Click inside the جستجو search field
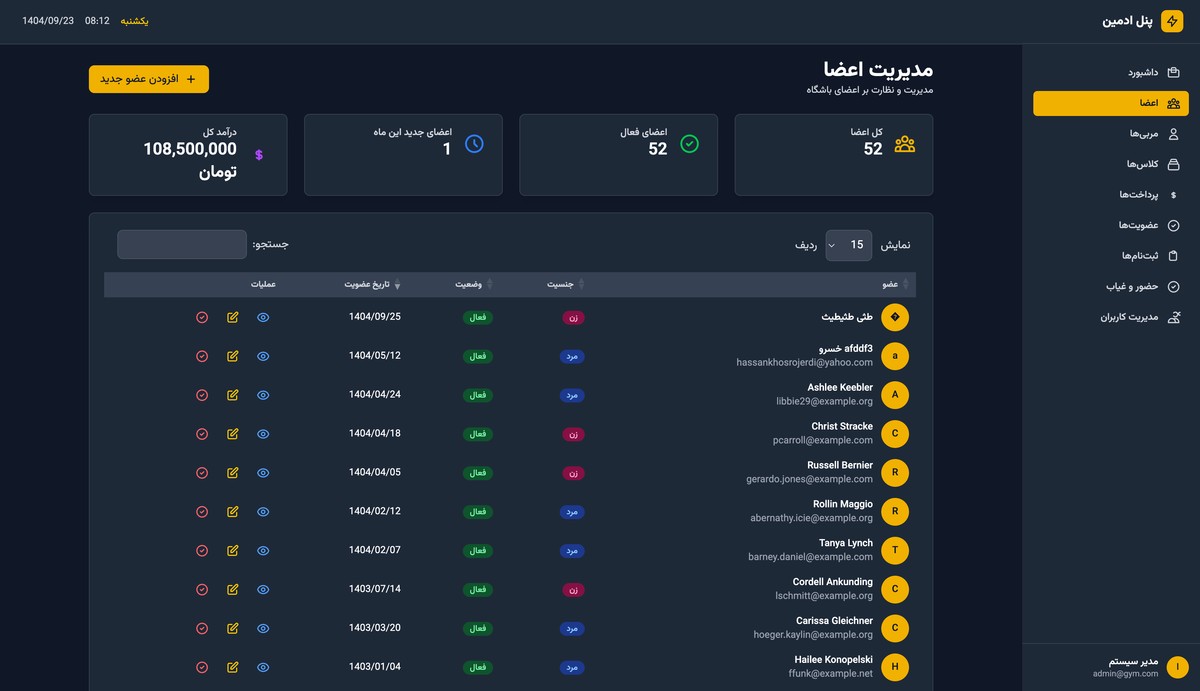 [x=181, y=244]
